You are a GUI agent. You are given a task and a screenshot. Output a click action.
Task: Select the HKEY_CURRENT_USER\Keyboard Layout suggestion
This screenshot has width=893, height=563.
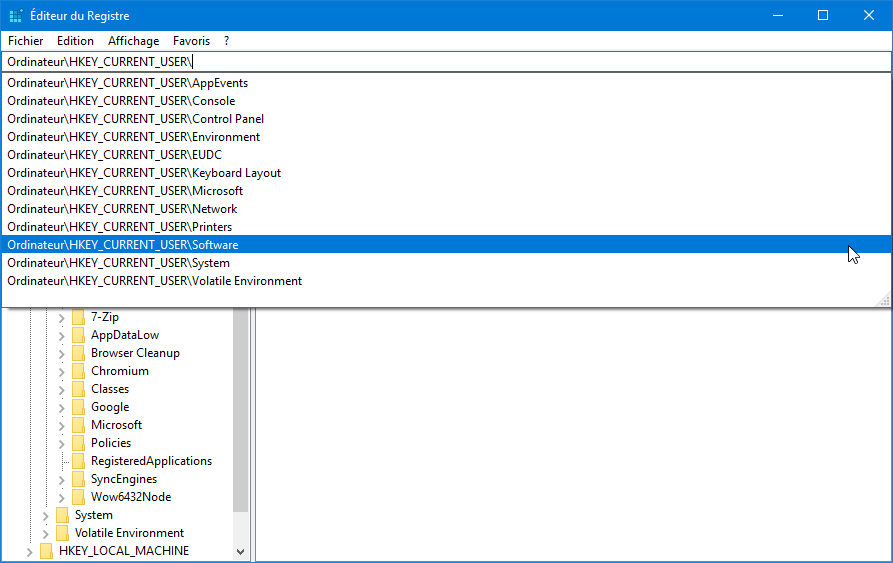pyautogui.click(x=446, y=173)
